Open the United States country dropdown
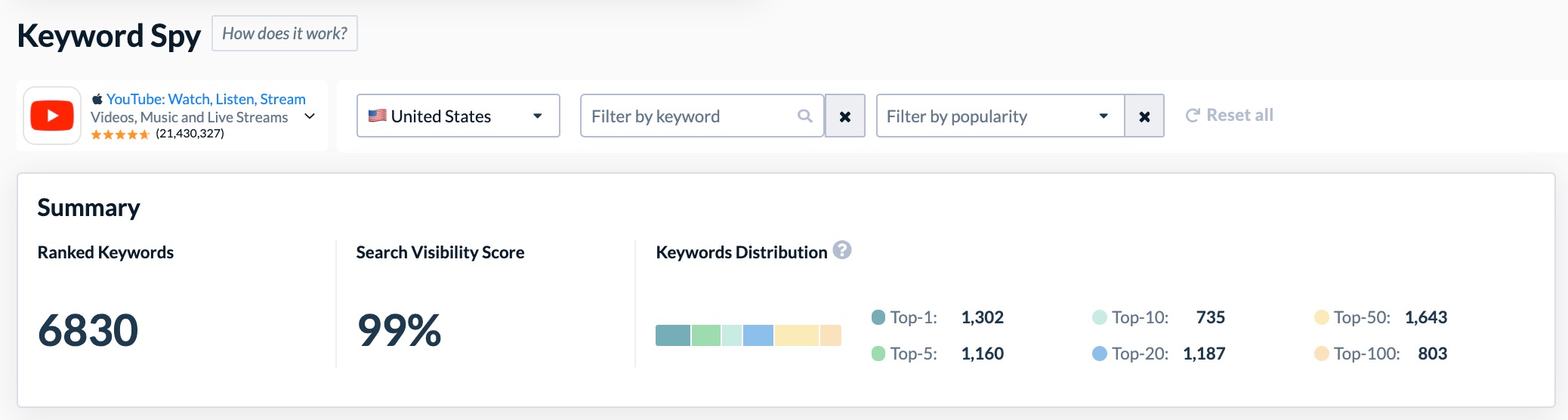The width and height of the screenshot is (1568, 420). click(x=458, y=116)
